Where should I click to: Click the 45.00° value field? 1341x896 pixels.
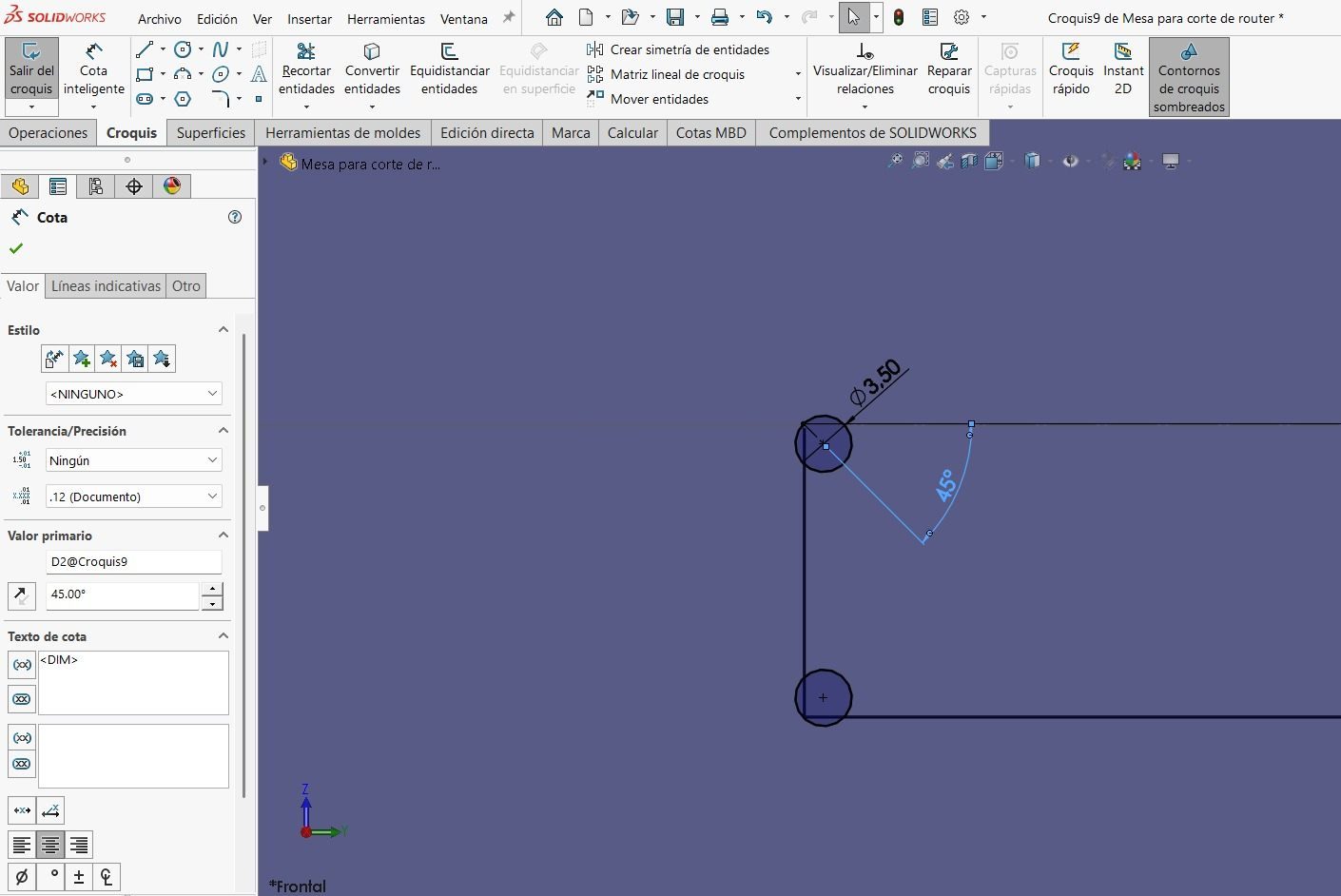coord(122,594)
